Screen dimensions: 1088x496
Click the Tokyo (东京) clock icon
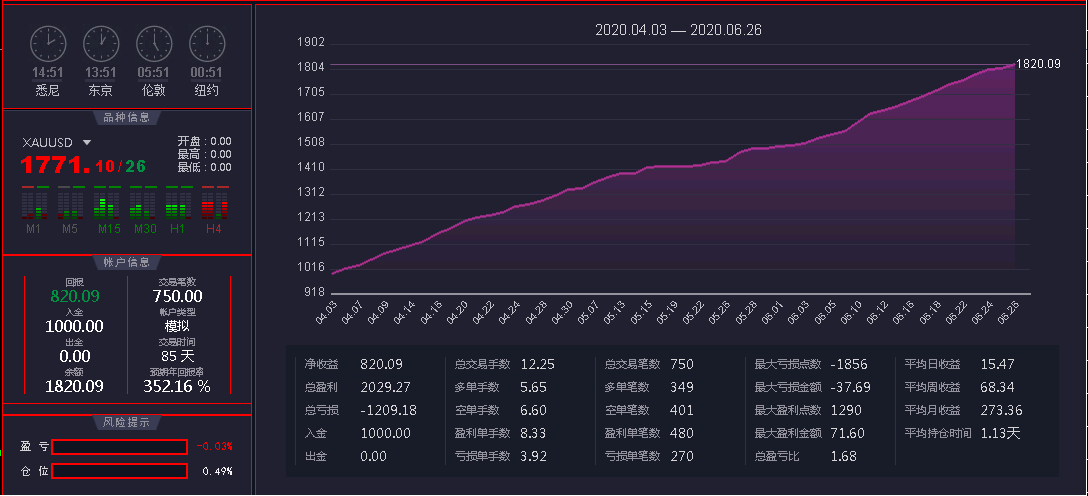point(101,44)
